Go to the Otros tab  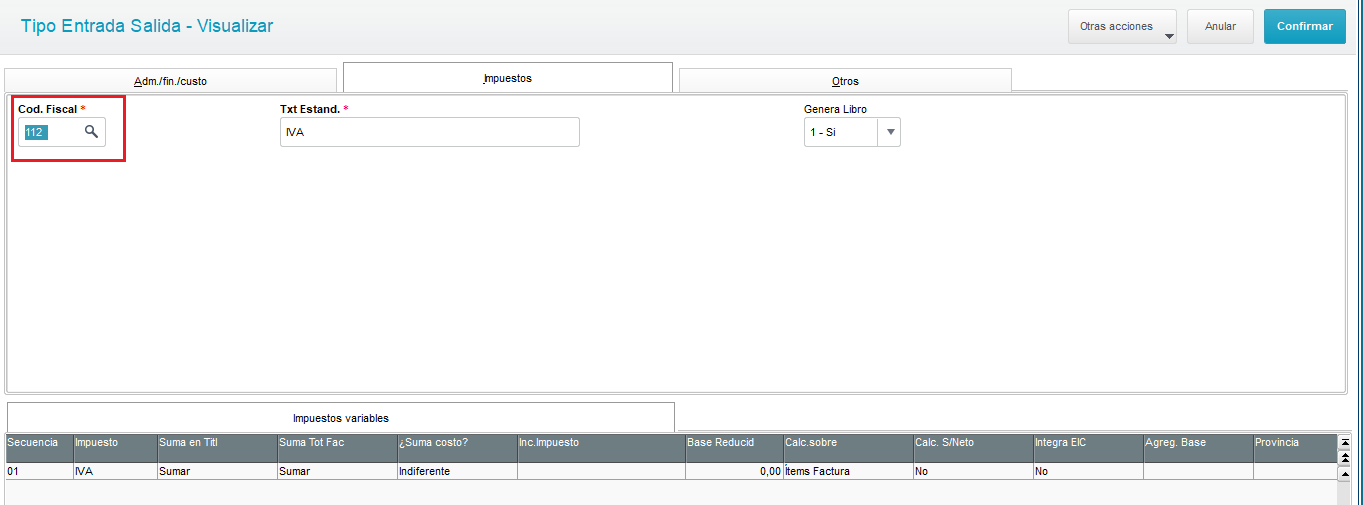click(845, 81)
